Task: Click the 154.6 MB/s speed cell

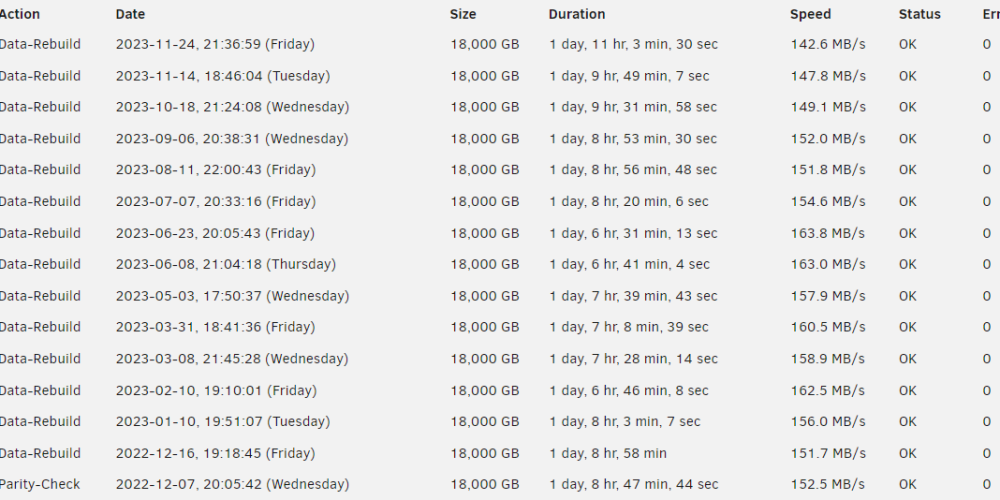Action: (828, 202)
